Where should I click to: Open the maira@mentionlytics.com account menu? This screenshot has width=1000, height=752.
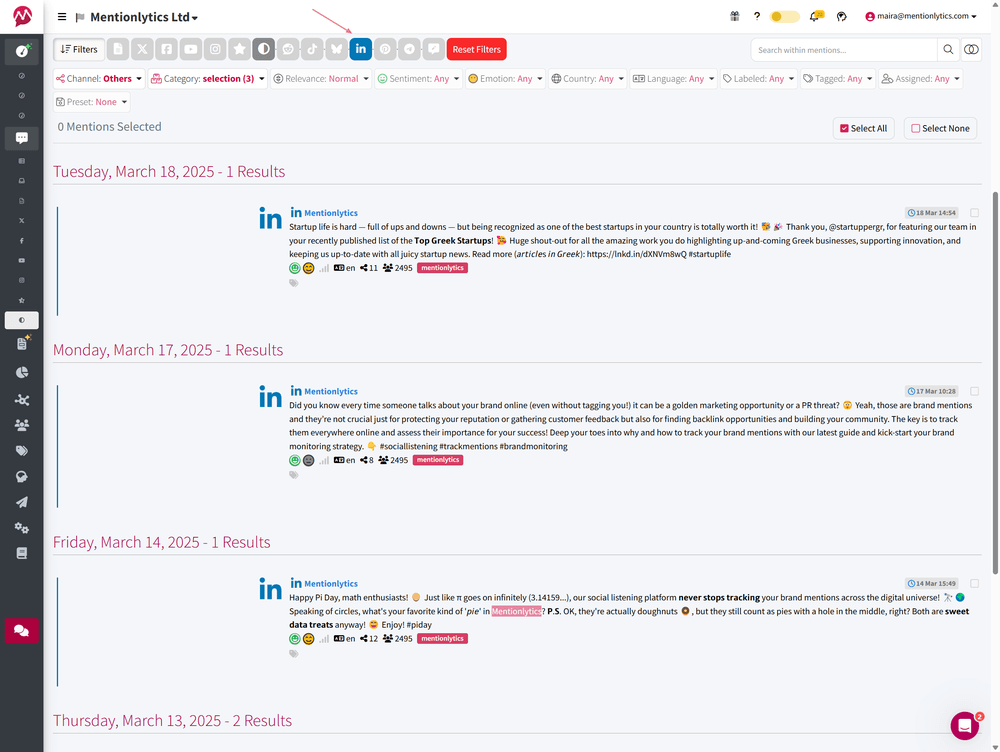(921, 17)
